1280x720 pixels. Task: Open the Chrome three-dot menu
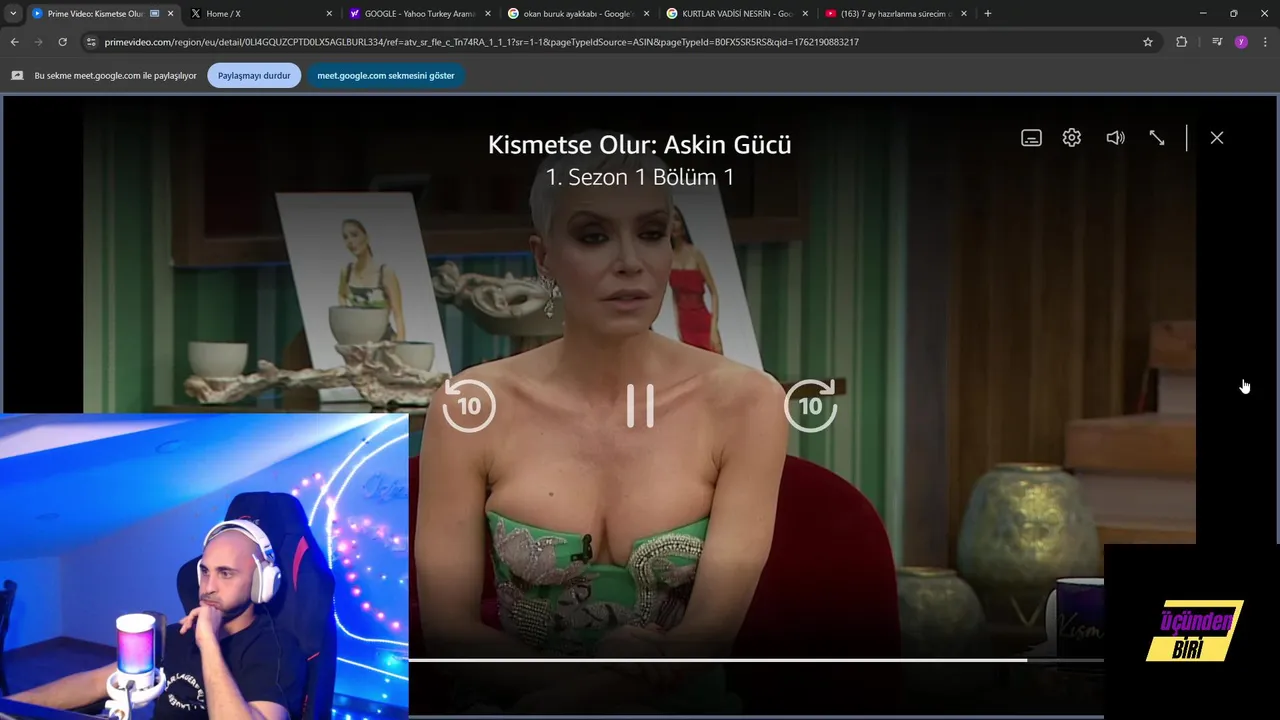(x=1265, y=42)
